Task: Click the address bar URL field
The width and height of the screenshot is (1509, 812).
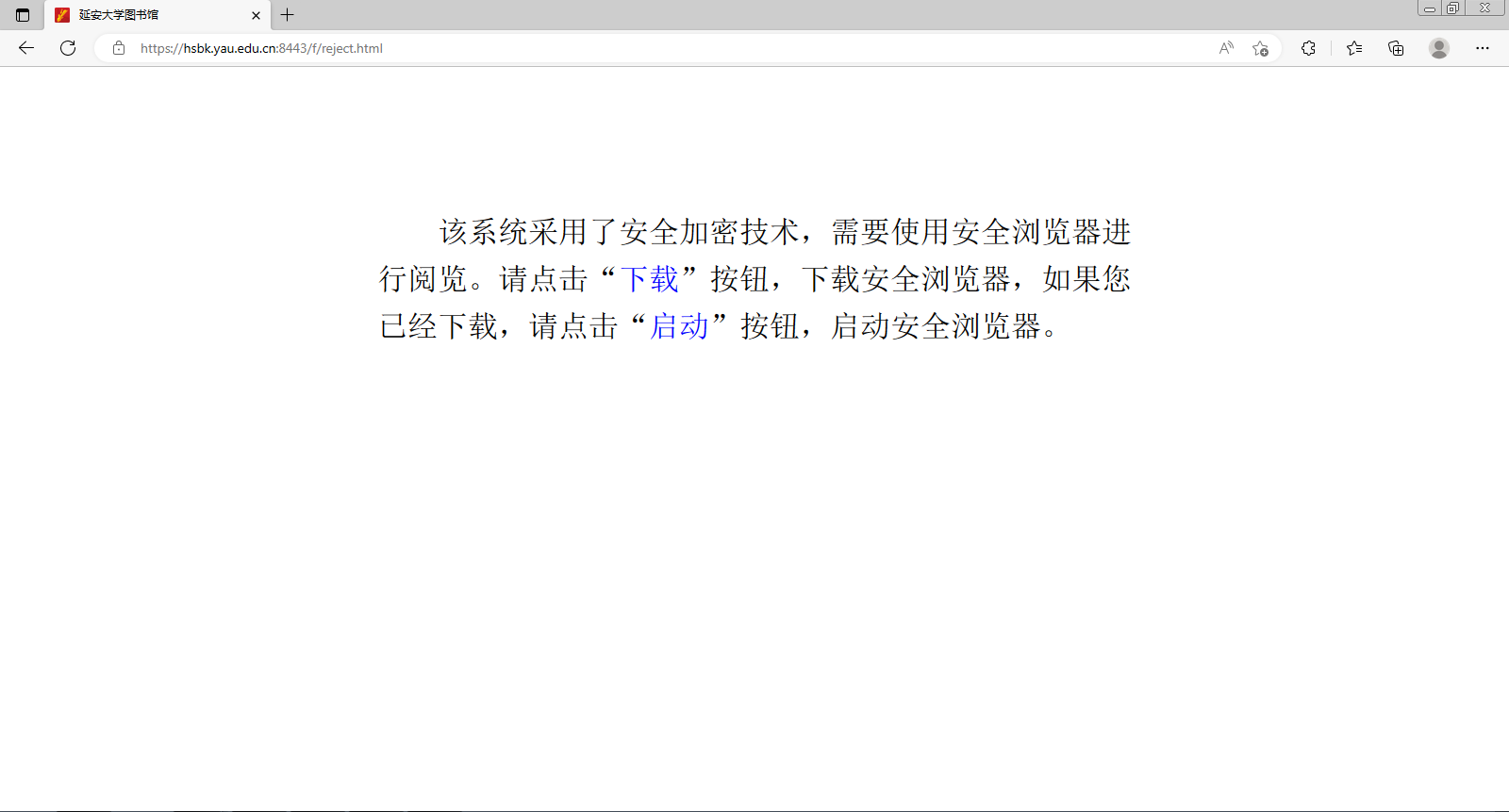Action: pos(566,48)
